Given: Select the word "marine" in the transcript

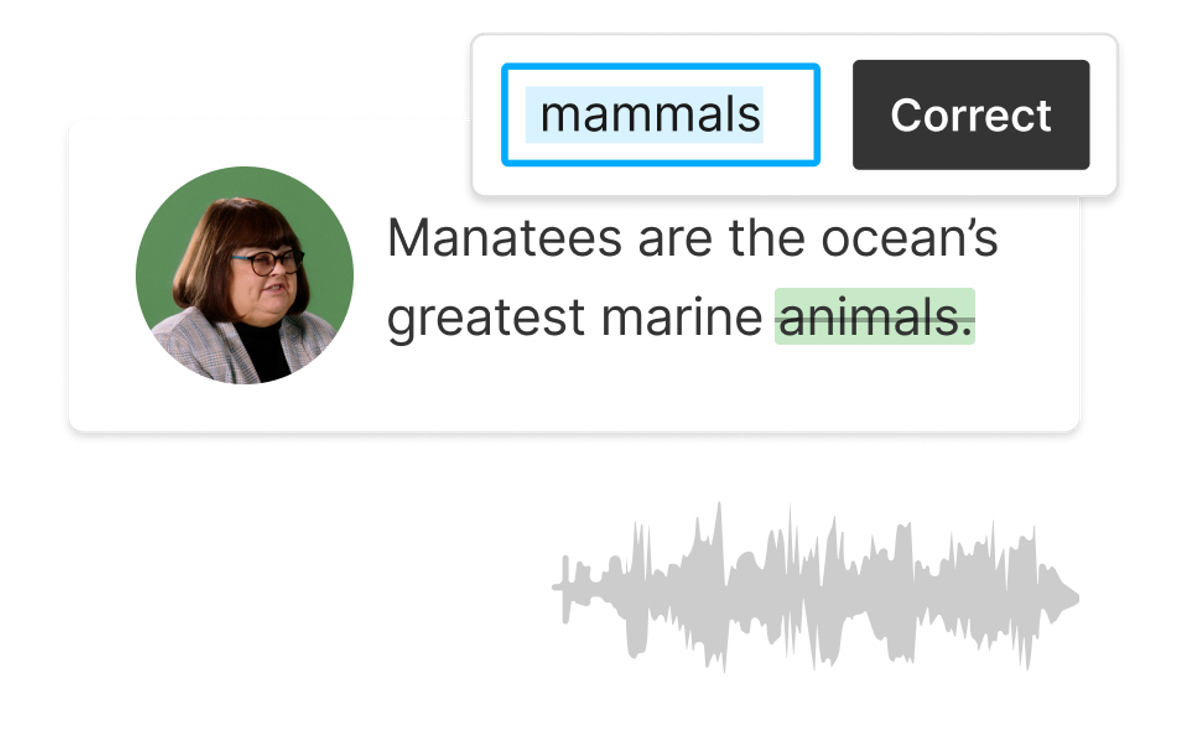Looking at the screenshot, I should [682, 317].
